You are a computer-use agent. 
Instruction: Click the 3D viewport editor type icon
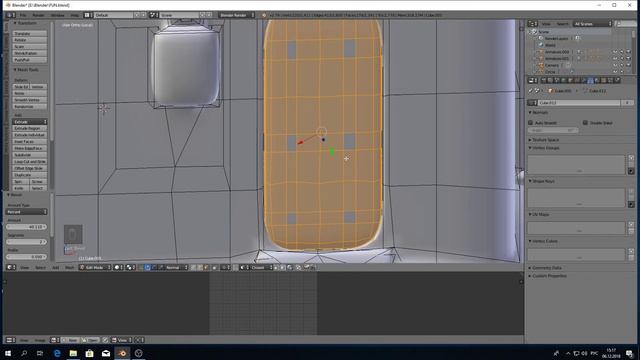tap(11, 267)
